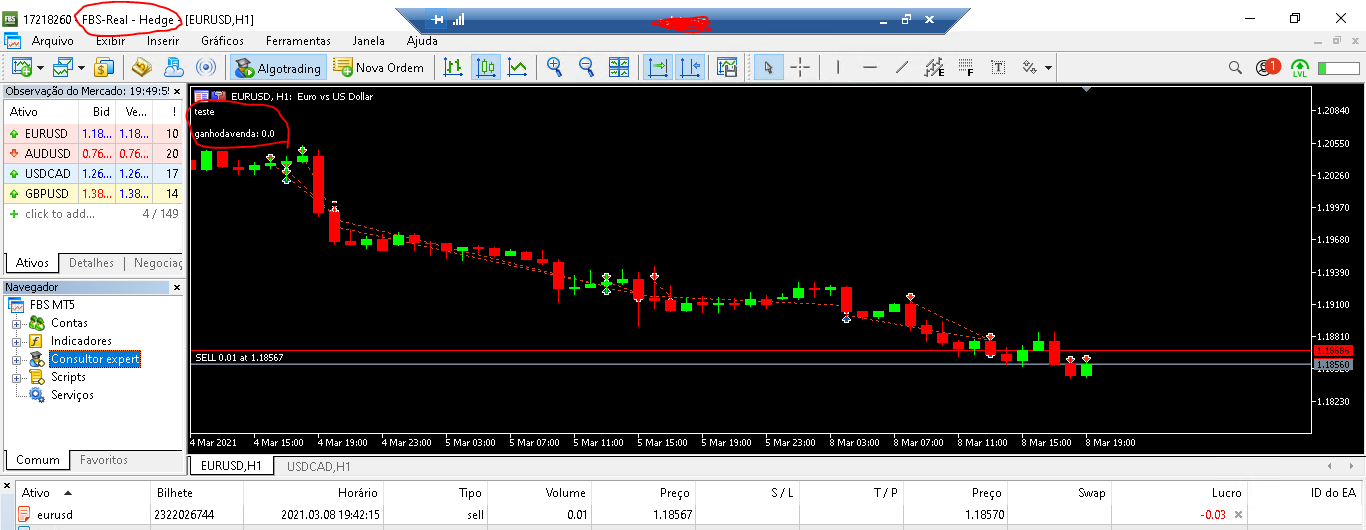This screenshot has width=1366, height=530.
Task: Open the profiles icon in toolbar
Action: pos(63,67)
